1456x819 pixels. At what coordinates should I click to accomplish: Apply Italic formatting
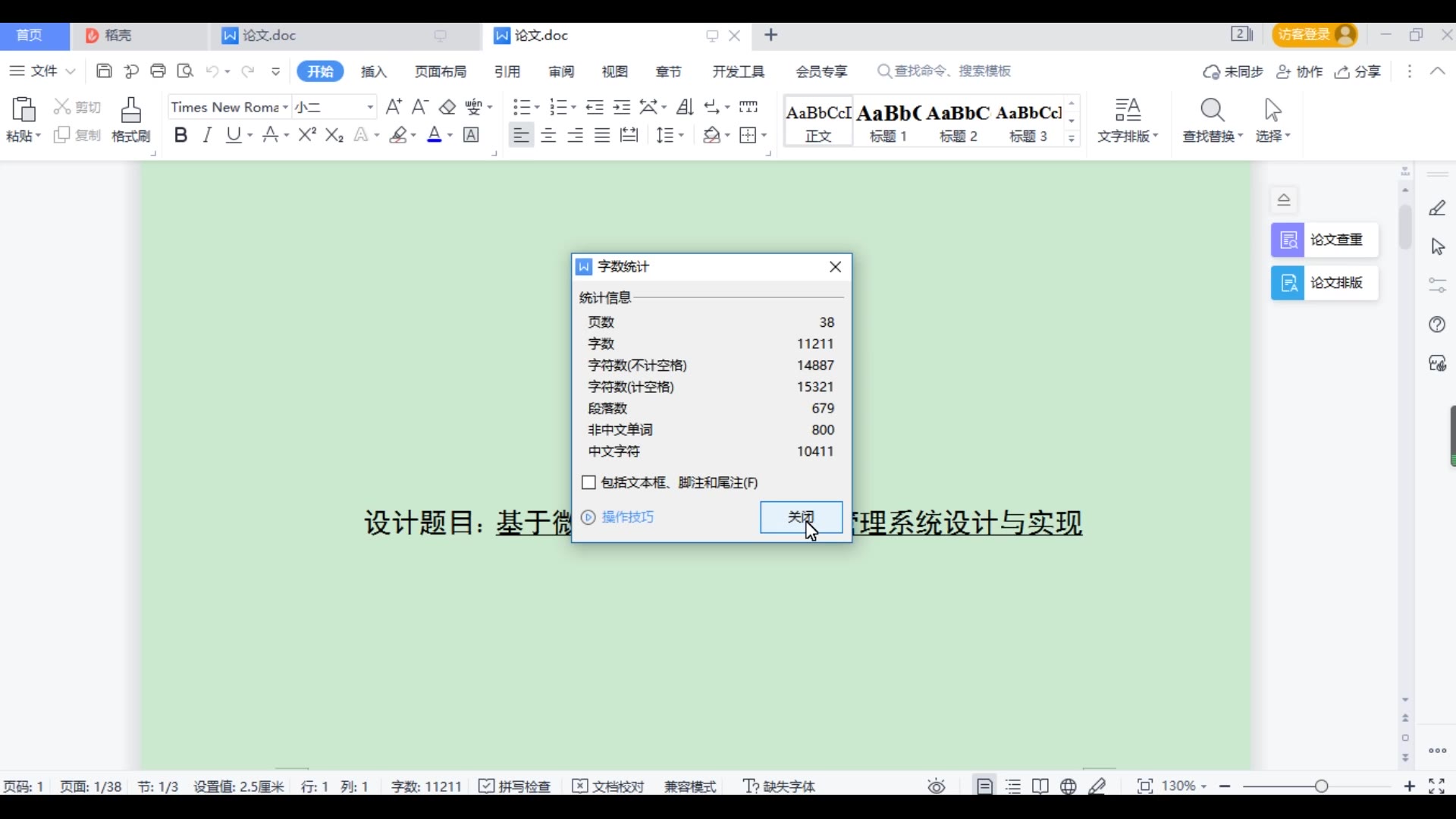click(207, 135)
